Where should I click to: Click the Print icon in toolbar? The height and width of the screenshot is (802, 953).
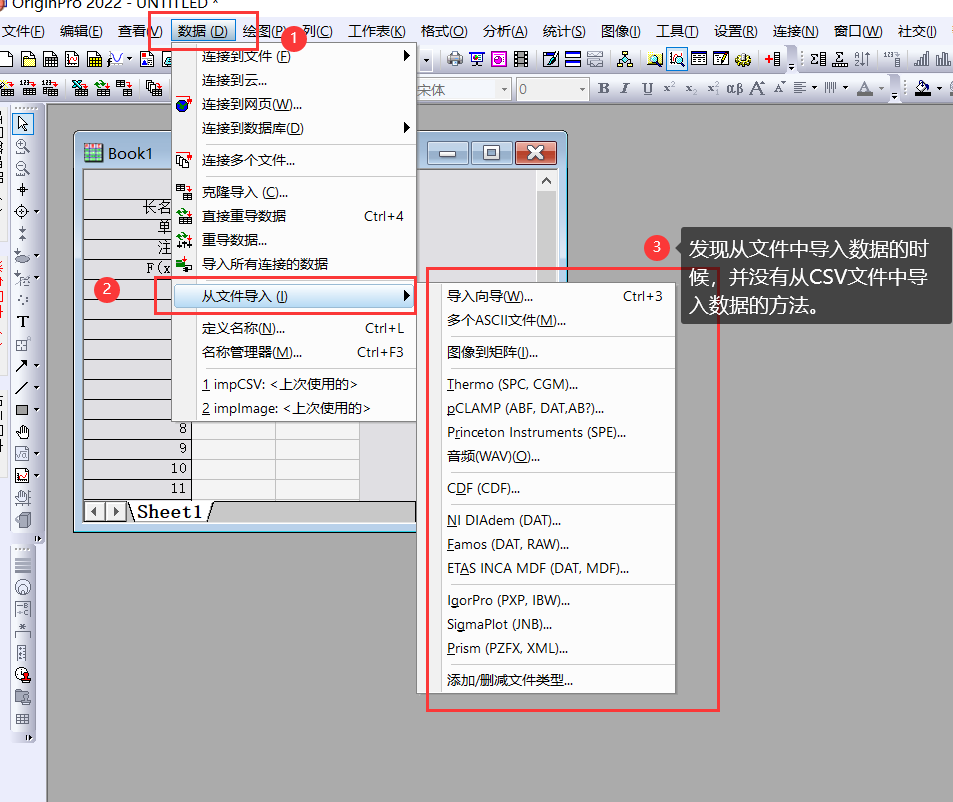click(454, 59)
